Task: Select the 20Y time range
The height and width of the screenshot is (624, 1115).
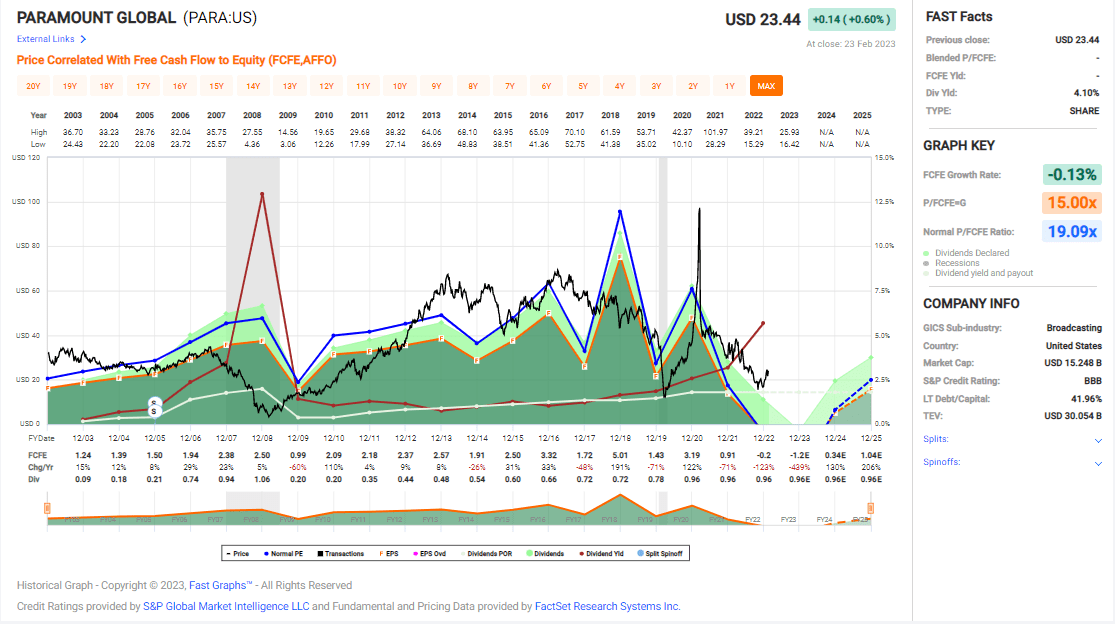Action: coord(33,86)
